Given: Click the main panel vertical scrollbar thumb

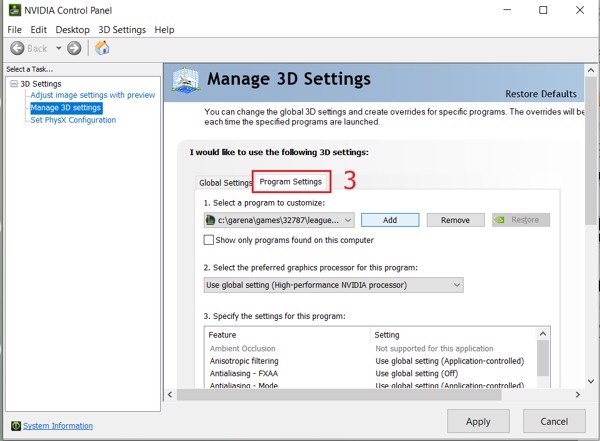Looking at the screenshot, I should [x=591, y=151].
